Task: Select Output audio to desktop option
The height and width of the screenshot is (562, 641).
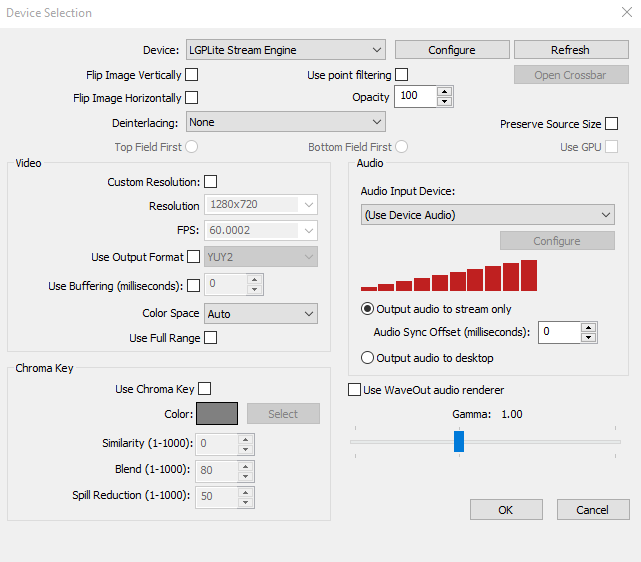Action: 428,358
